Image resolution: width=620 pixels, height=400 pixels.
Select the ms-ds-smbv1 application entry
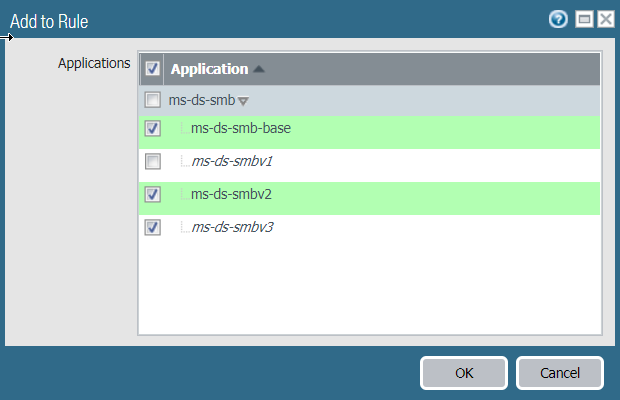coord(232,162)
